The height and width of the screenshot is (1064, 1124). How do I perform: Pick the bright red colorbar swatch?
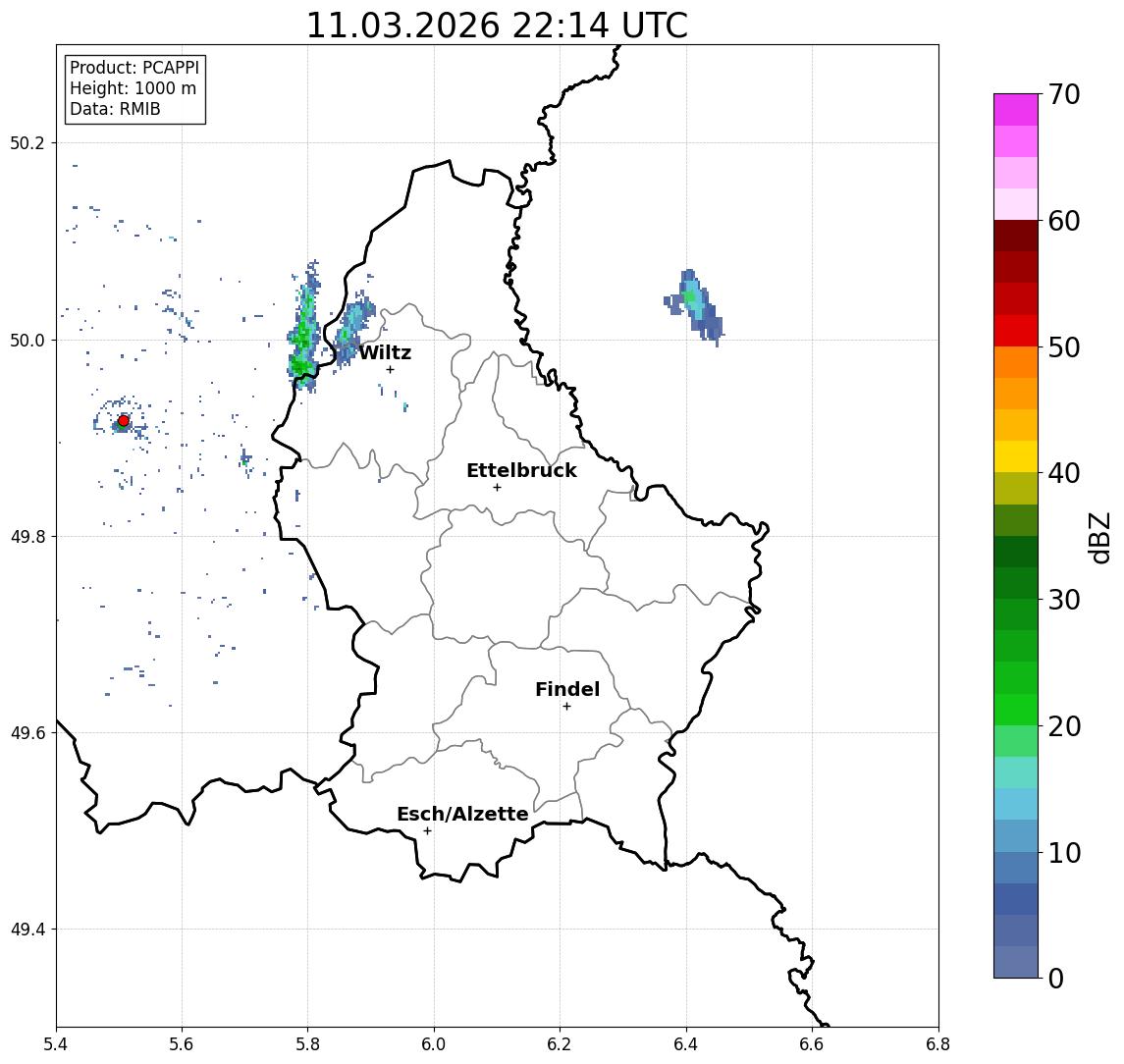(1016, 331)
